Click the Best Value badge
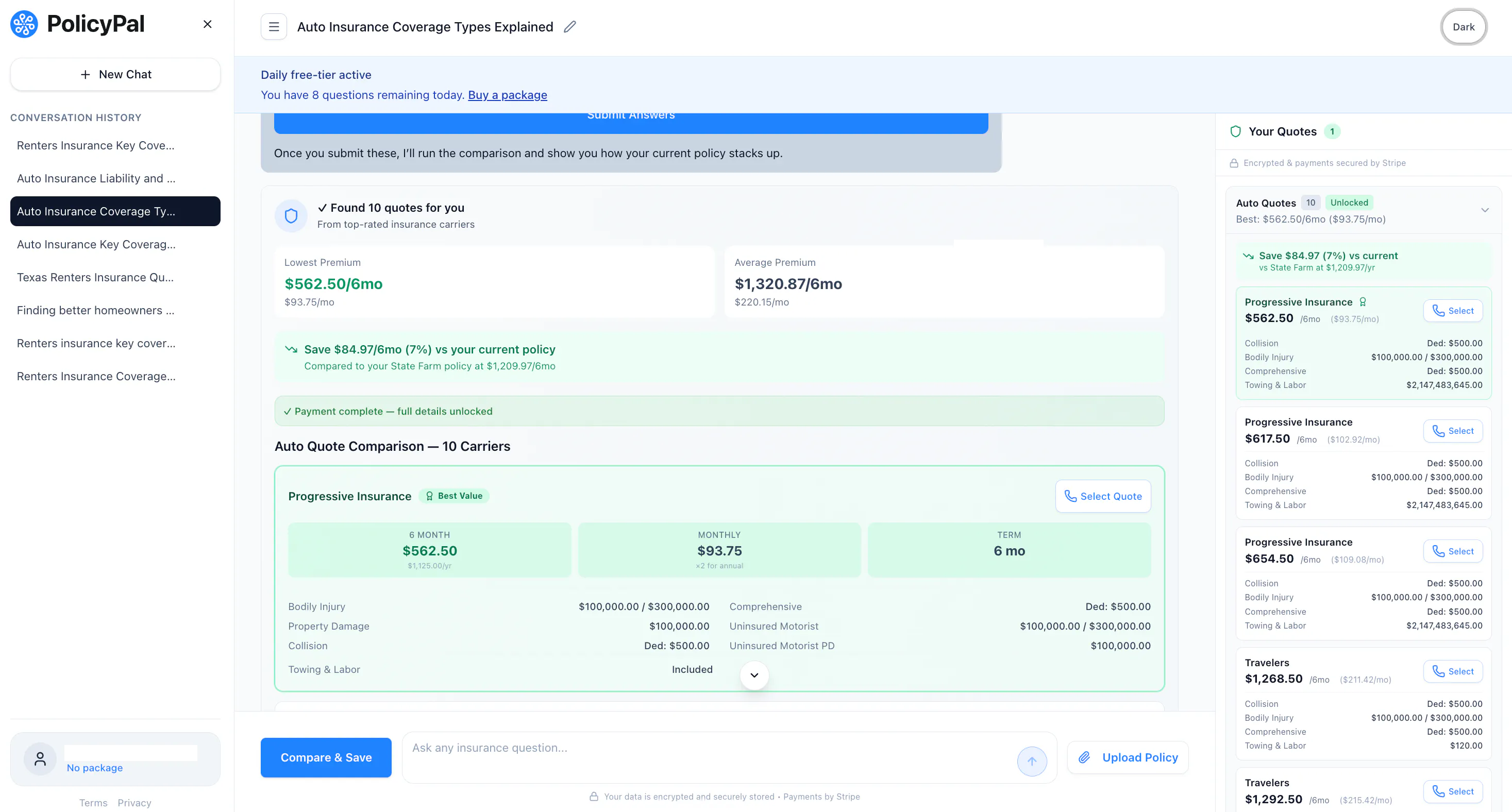This screenshot has width=1512, height=812. (455, 496)
